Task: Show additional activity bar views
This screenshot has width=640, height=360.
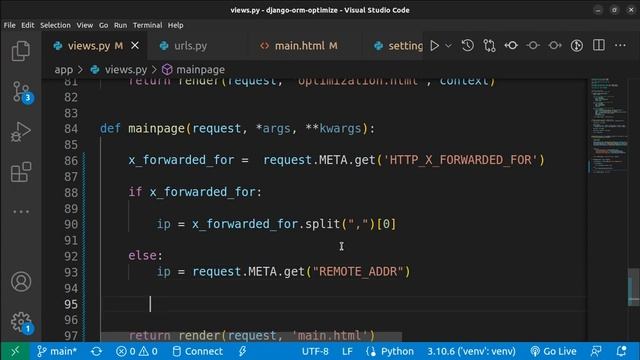Action: (21, 212)
